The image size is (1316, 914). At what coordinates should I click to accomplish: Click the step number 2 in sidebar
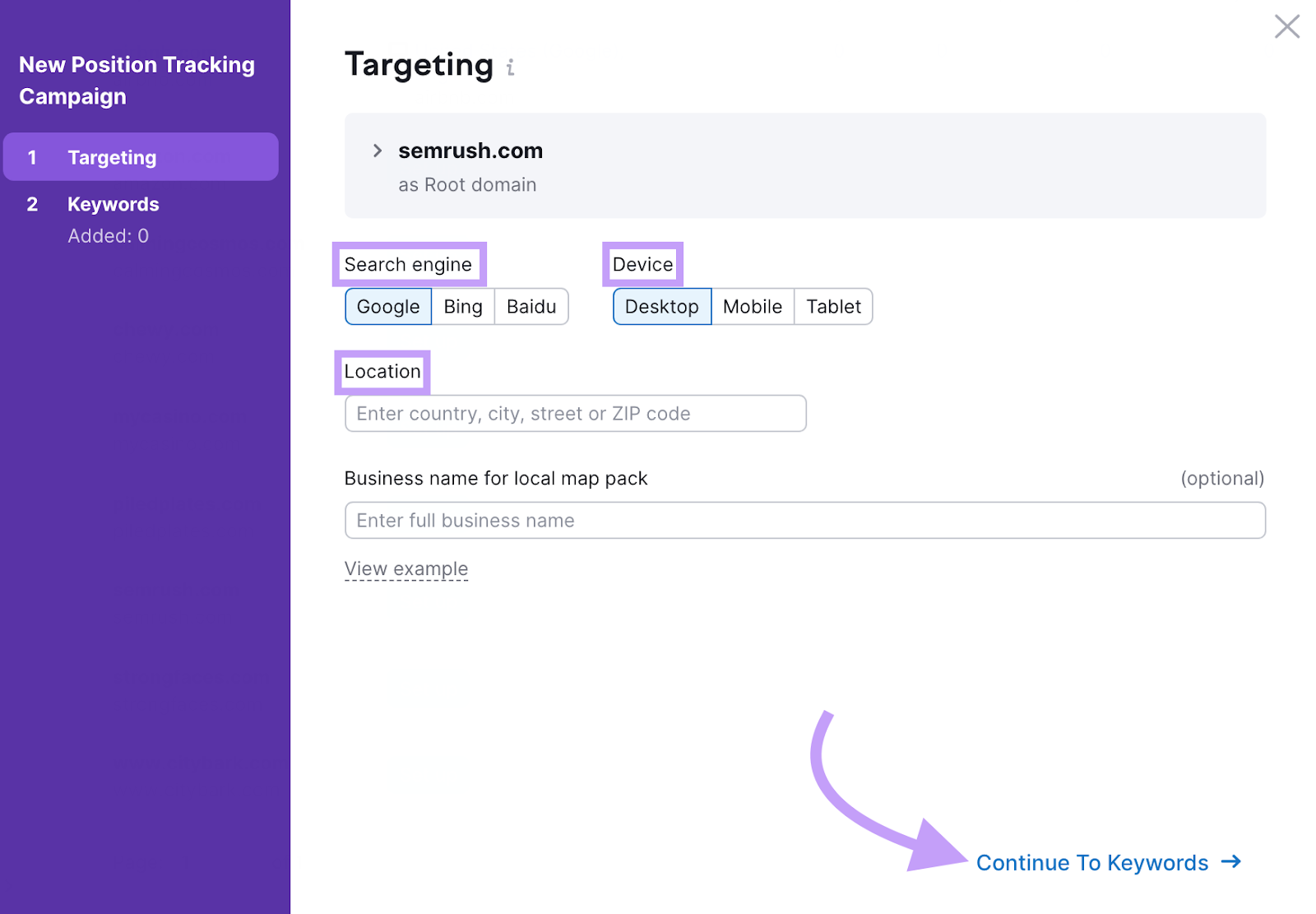[32, 204]
